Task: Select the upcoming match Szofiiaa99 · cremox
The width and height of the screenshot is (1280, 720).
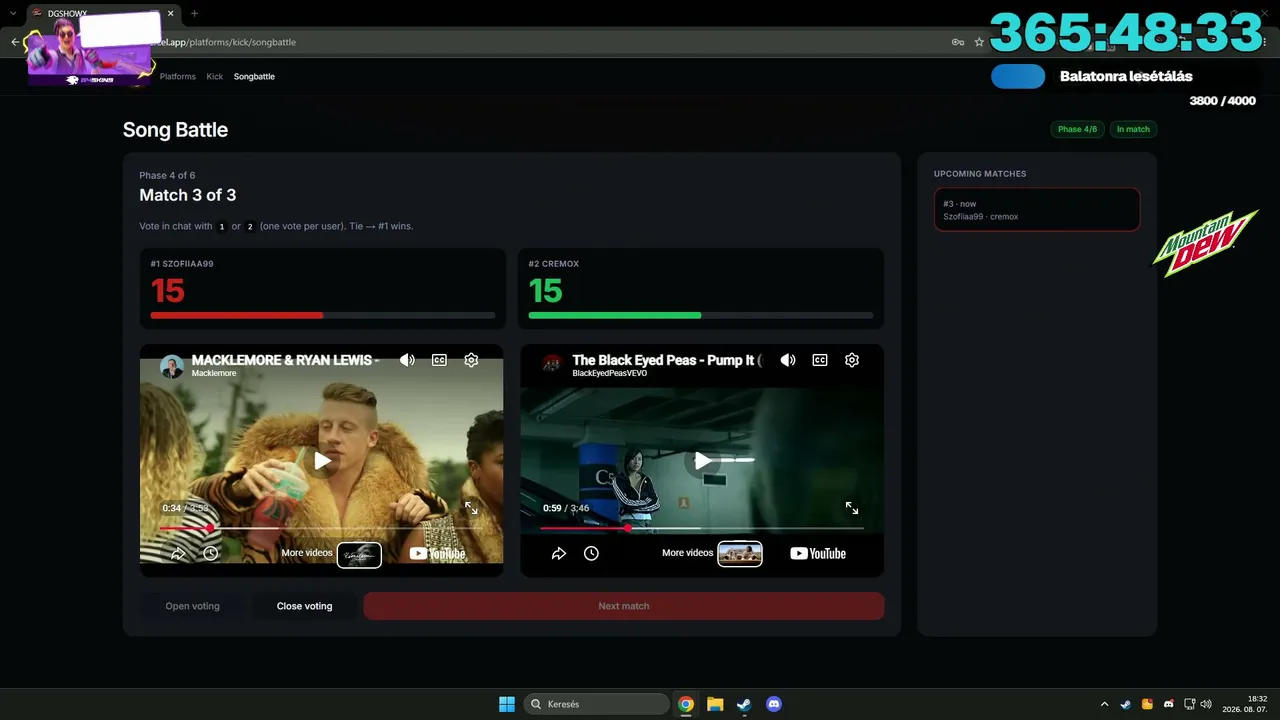Action: pos(1037,210)
